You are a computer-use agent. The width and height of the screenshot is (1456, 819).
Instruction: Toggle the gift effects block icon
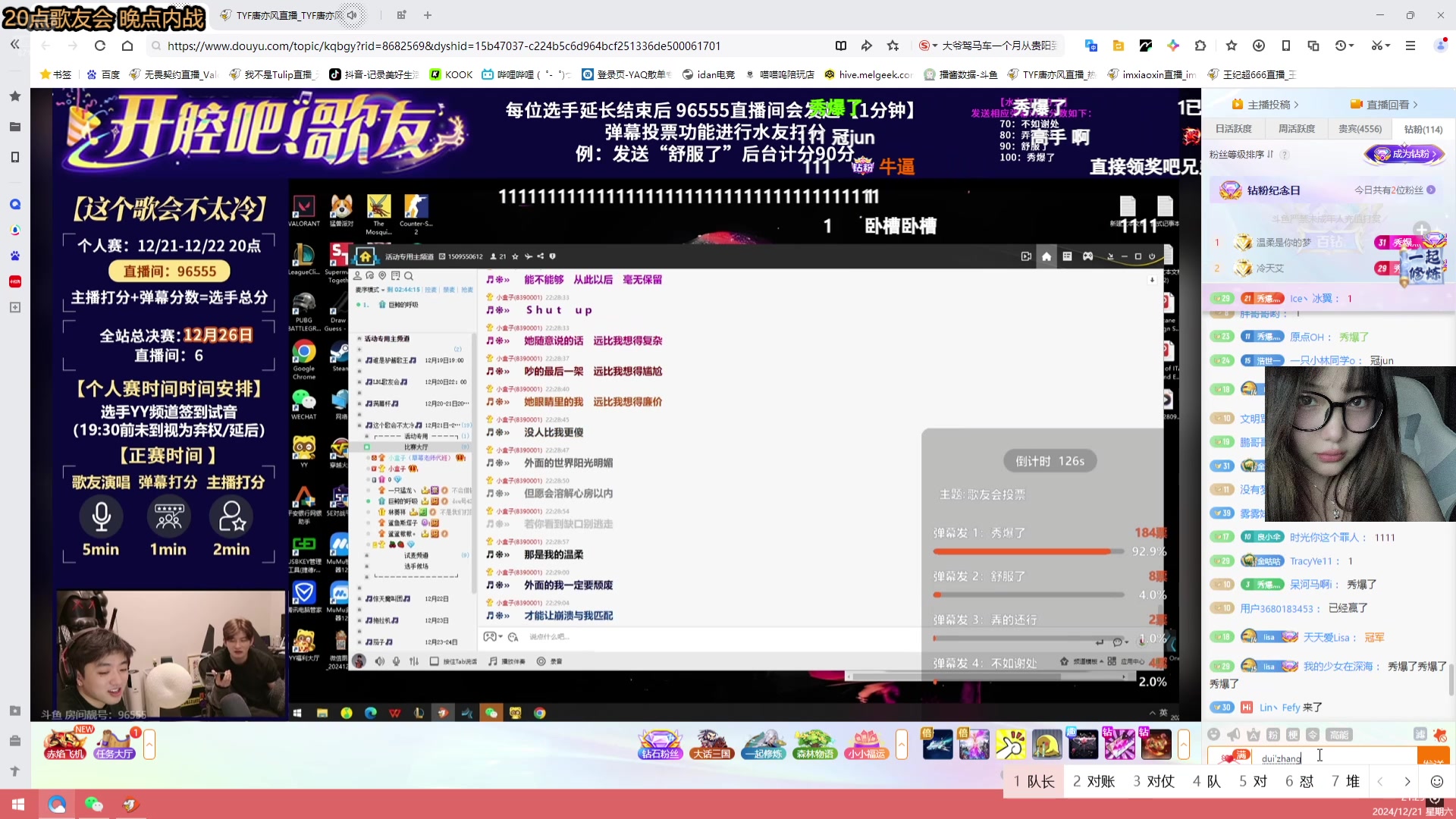1440,734
